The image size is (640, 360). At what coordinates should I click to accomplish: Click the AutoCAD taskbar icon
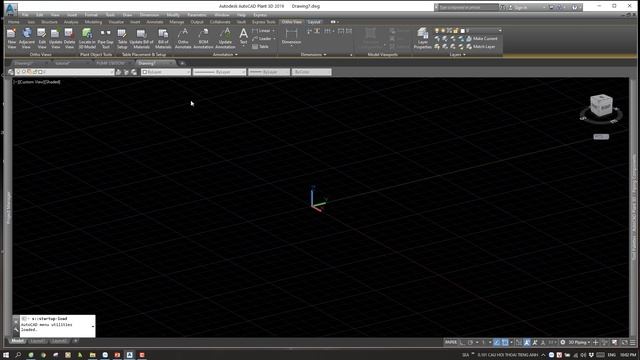pyautogui.click(x=129, y=355)
